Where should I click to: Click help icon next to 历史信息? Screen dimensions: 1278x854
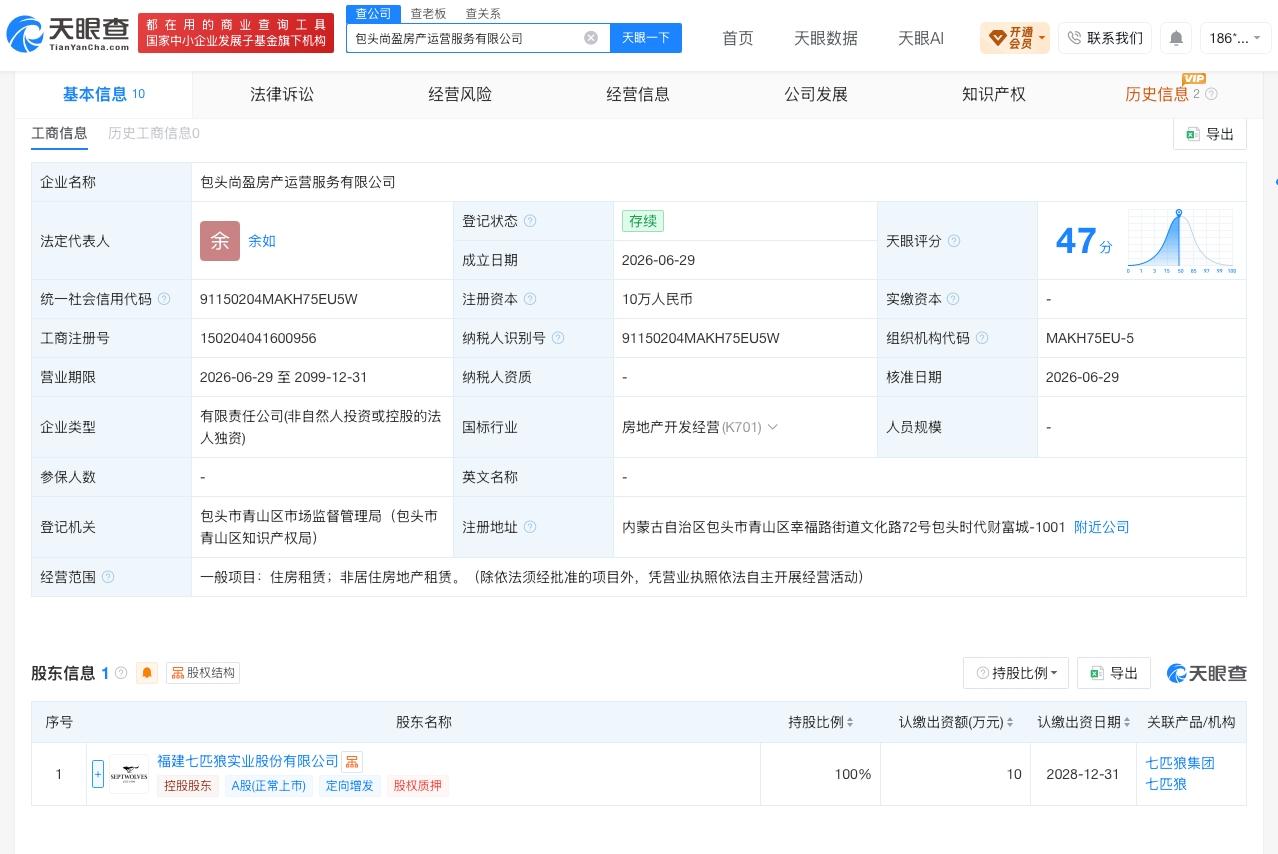[1211, 94]
